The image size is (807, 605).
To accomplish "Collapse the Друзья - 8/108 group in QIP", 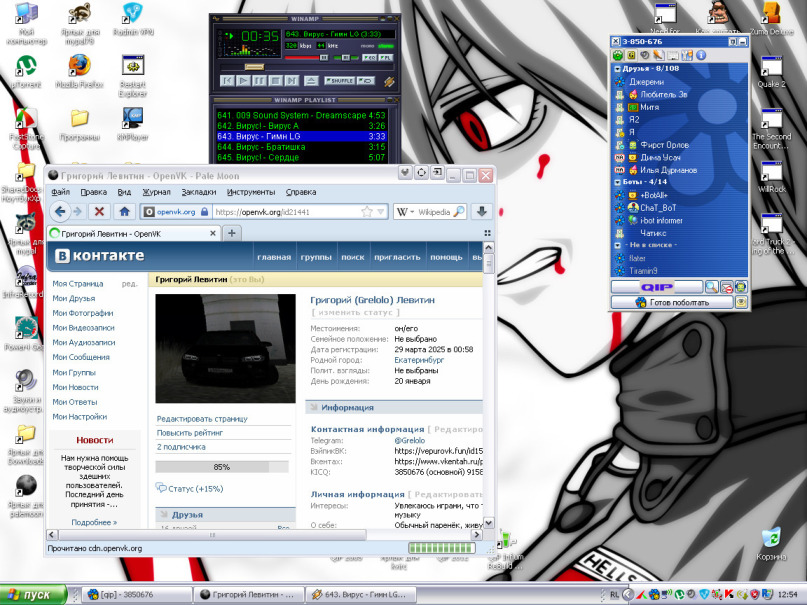I will coord(618,68).
